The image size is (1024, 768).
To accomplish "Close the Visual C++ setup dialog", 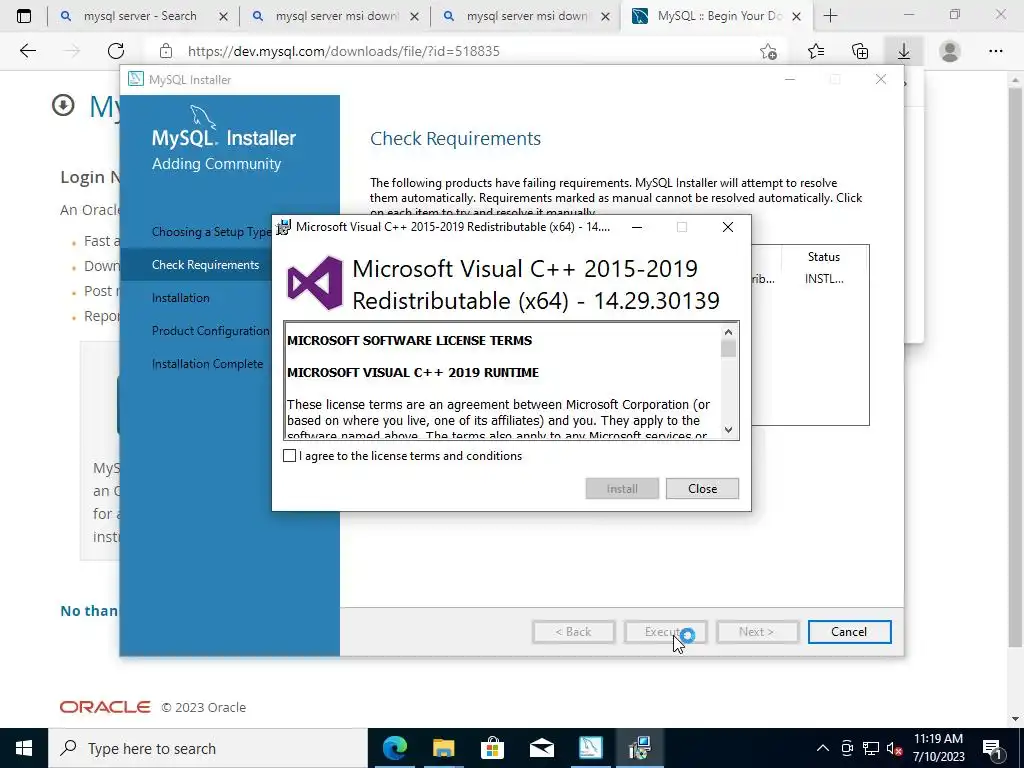I will 702,488.
